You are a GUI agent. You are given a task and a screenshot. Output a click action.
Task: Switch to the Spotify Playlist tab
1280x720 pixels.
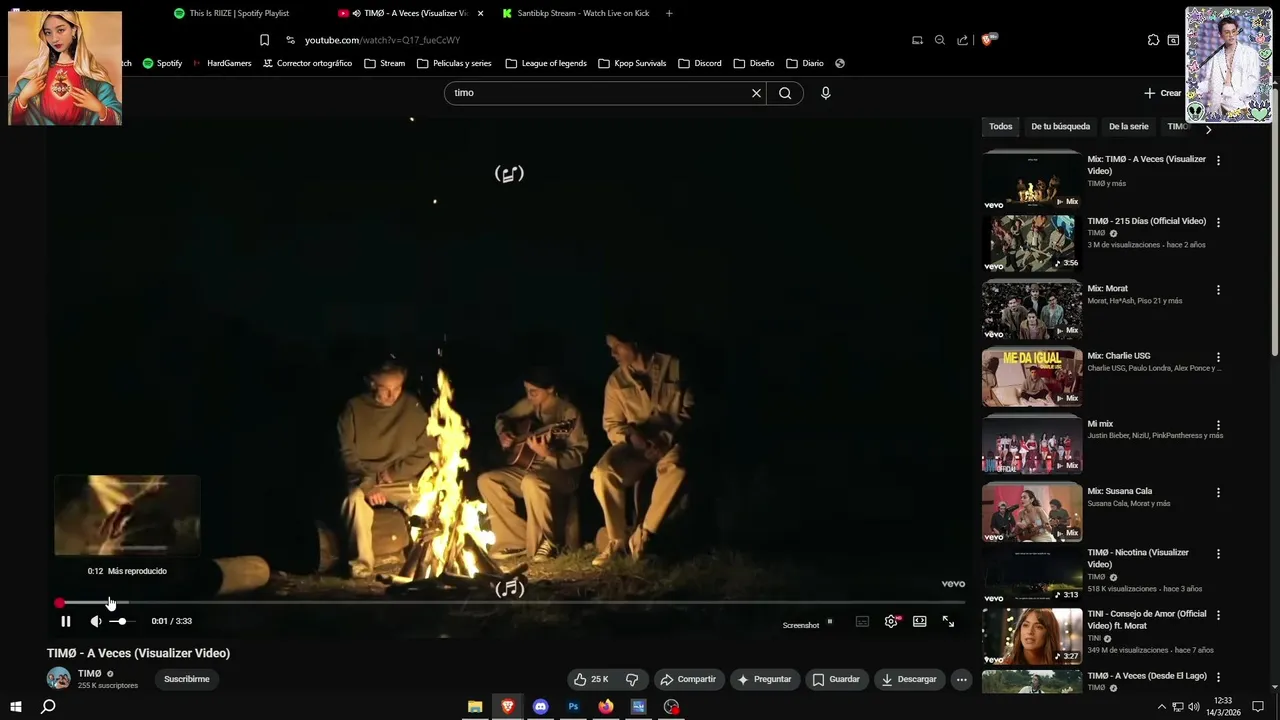[240, 13]
